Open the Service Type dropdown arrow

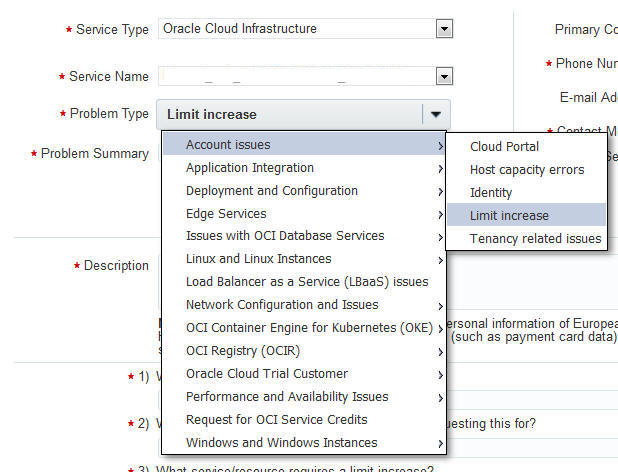tap(444, 29)
